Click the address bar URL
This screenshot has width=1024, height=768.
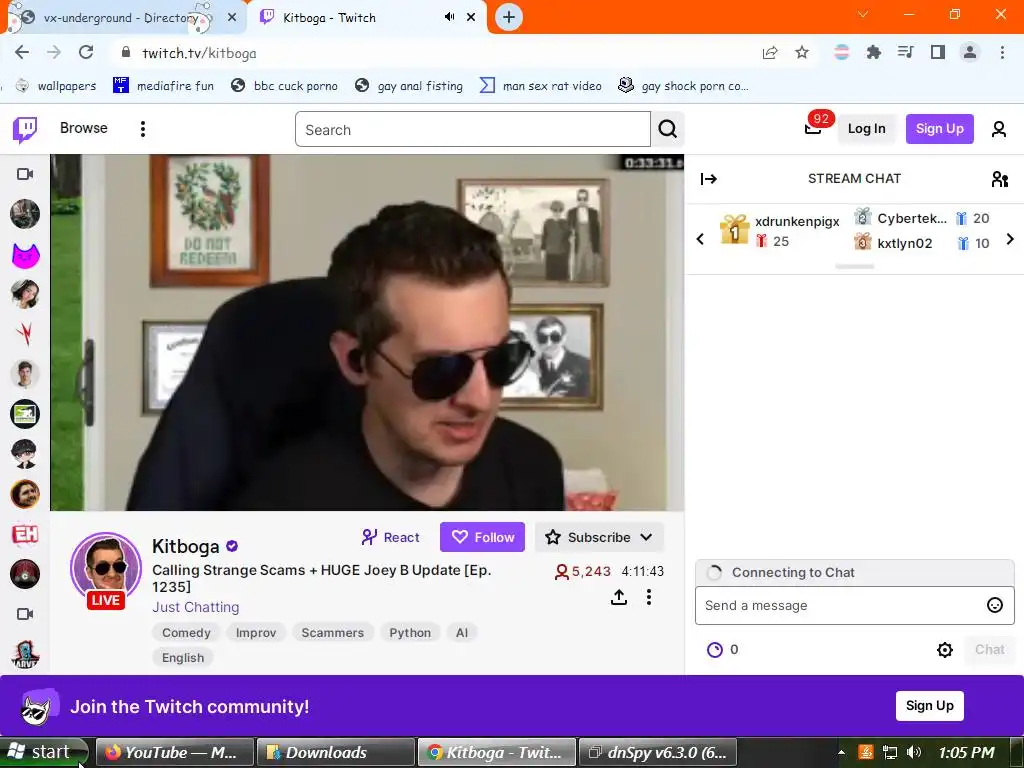199,53
